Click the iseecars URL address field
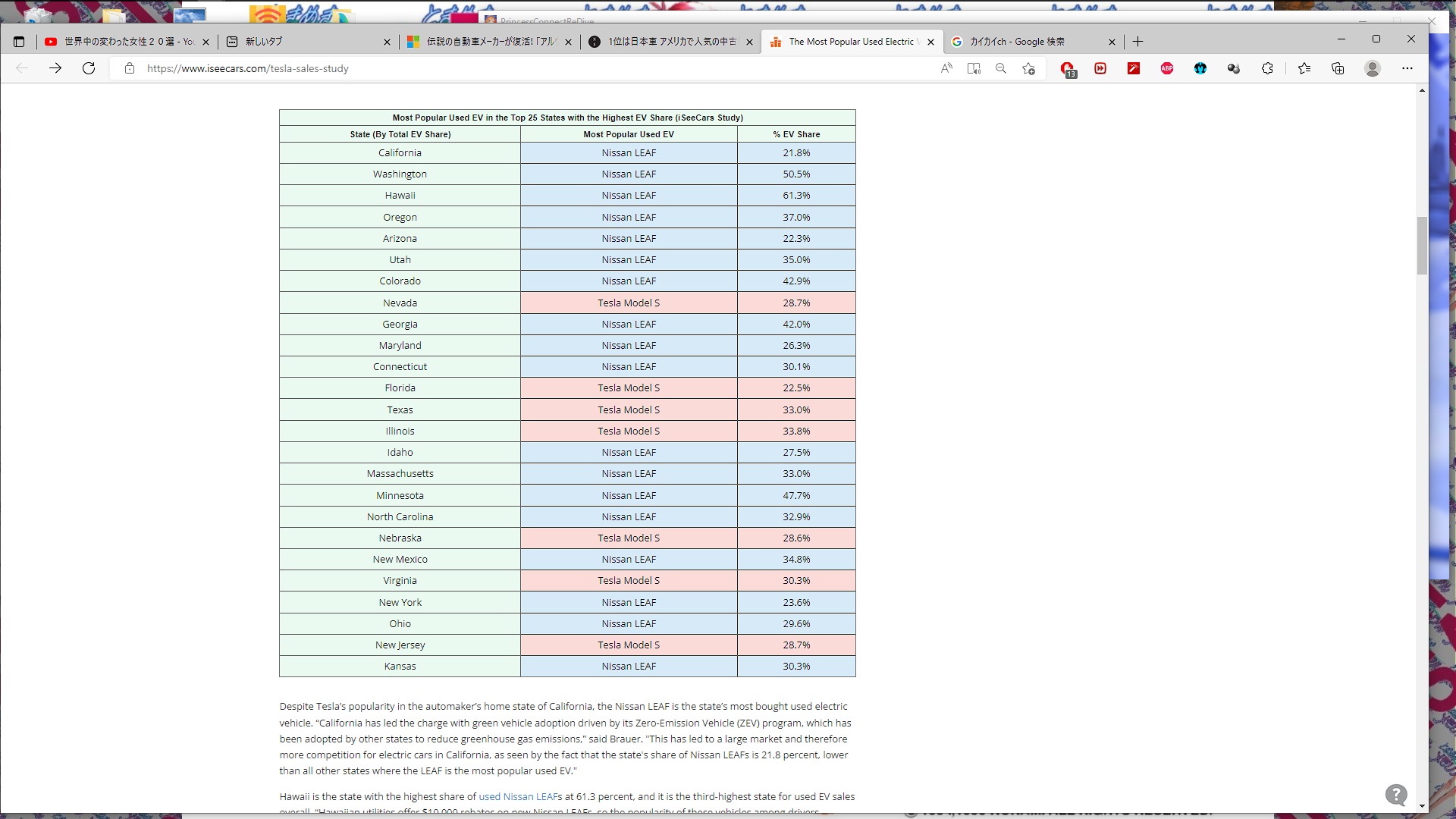This screenshot has height=819, width=1456. coord(455,68)
